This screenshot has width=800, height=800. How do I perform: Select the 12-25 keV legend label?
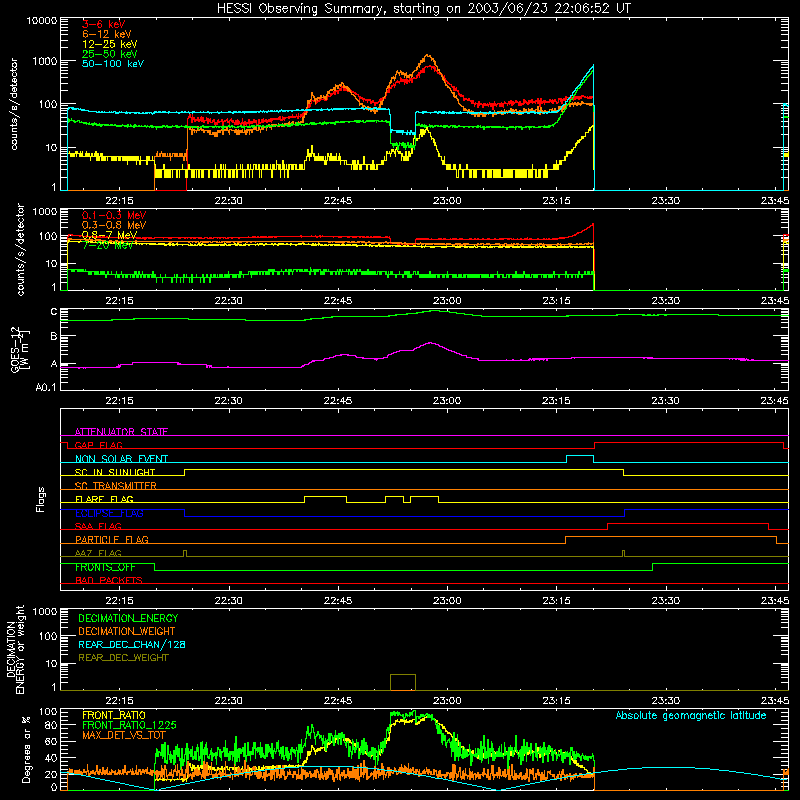click(110, 44)
